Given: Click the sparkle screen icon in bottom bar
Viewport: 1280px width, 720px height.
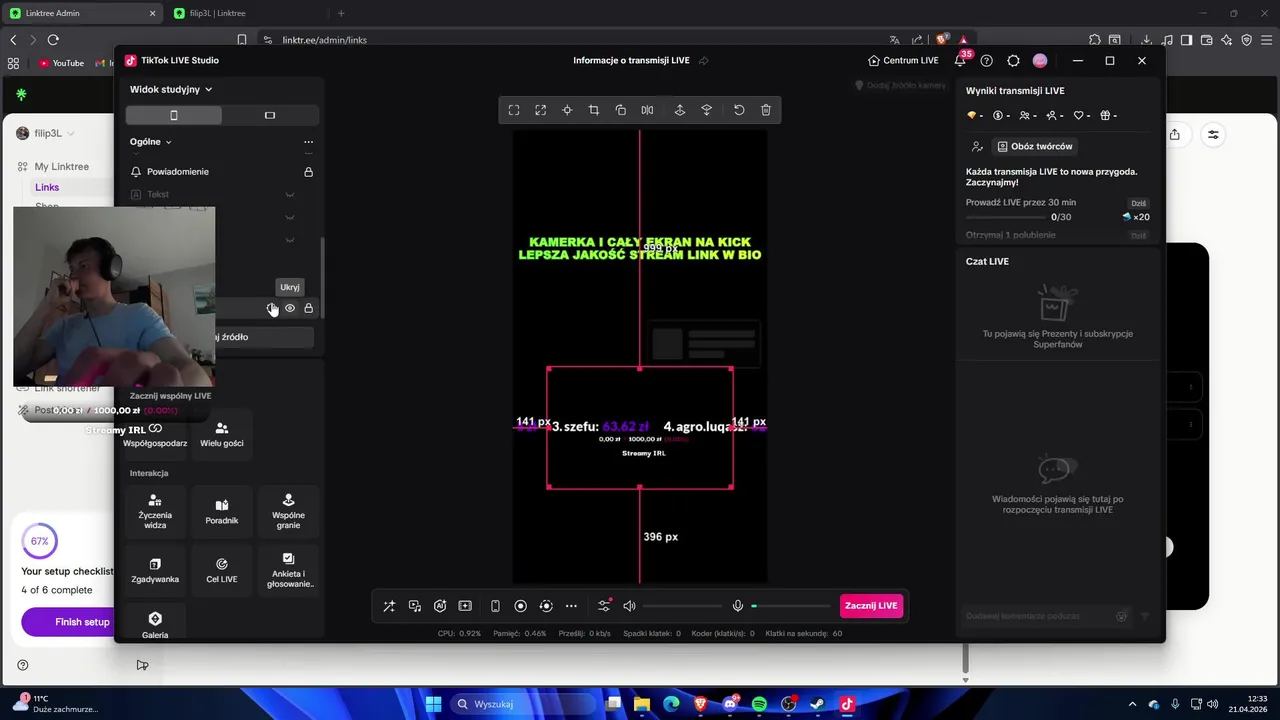Looking at the screenshot, I should 465,606.
